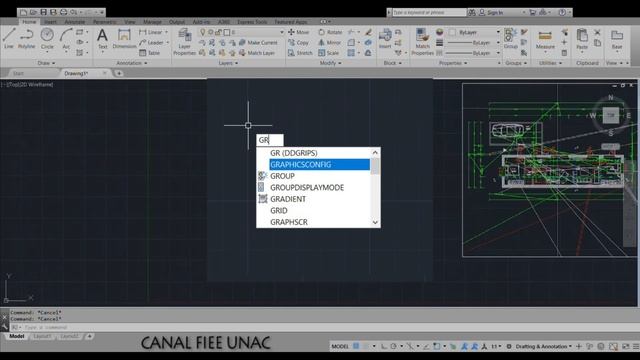The image size is (640, 360).
Task: Open the ByLayer color dropdown
Action: pos(498,32)
